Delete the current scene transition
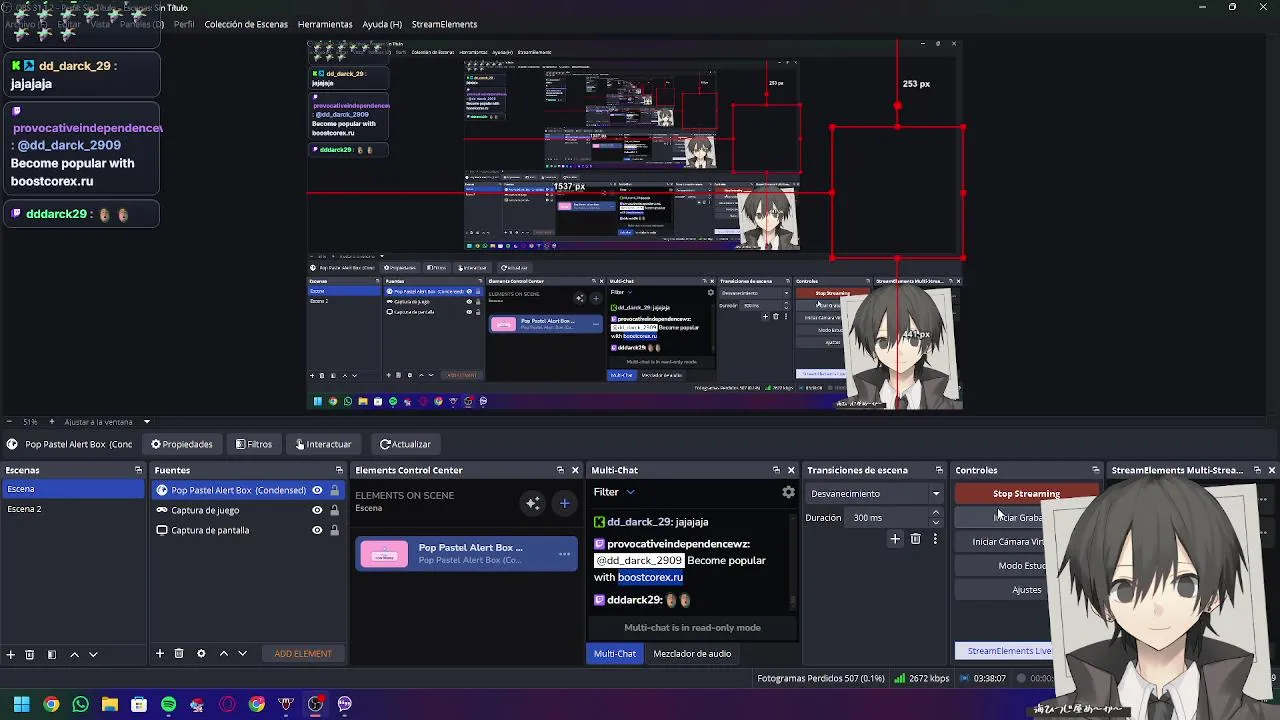This screenshot has height=720, width=1280. tap(915, 539)
